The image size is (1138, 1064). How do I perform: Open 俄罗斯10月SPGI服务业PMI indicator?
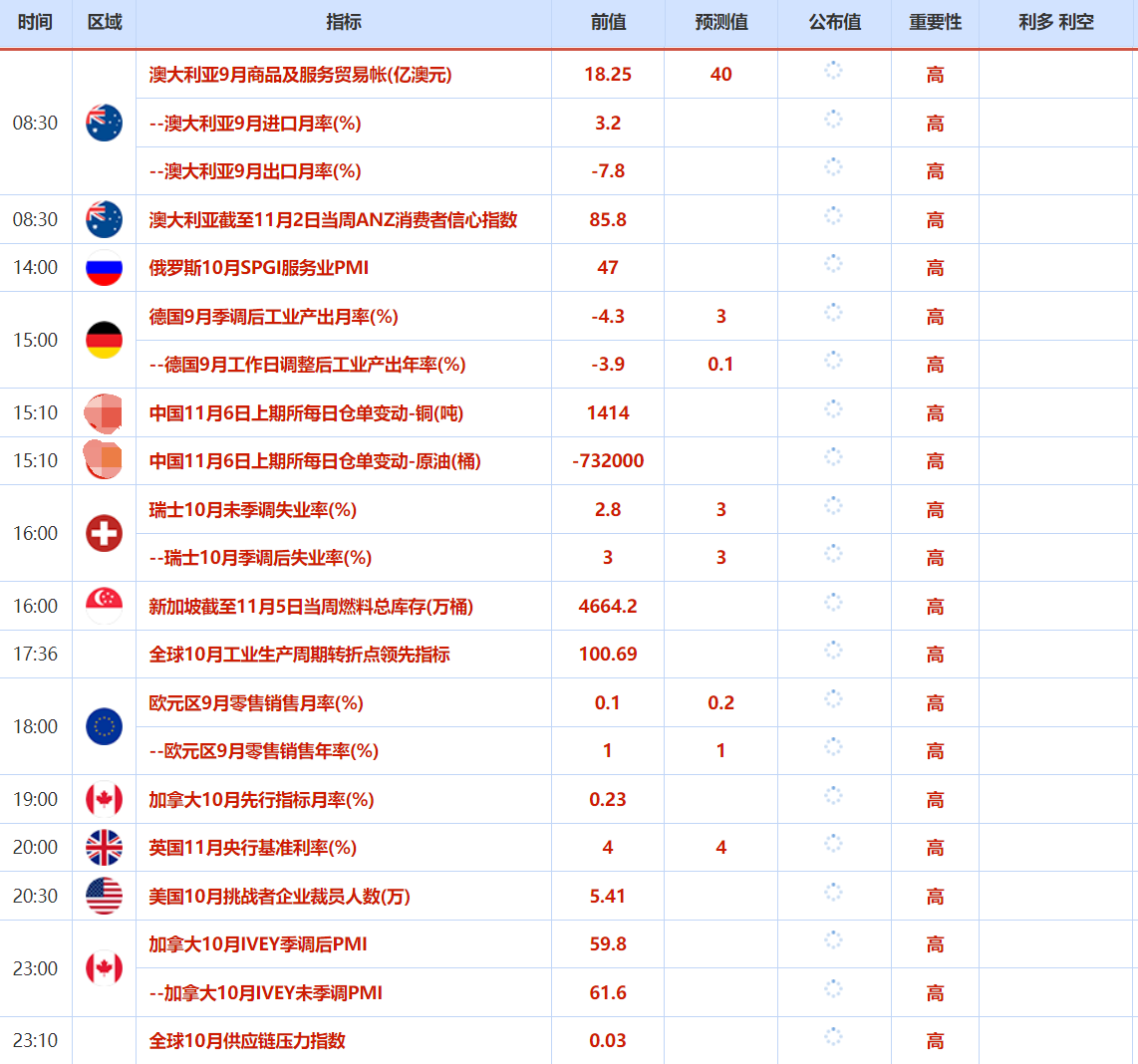click(x=258, y=268)
